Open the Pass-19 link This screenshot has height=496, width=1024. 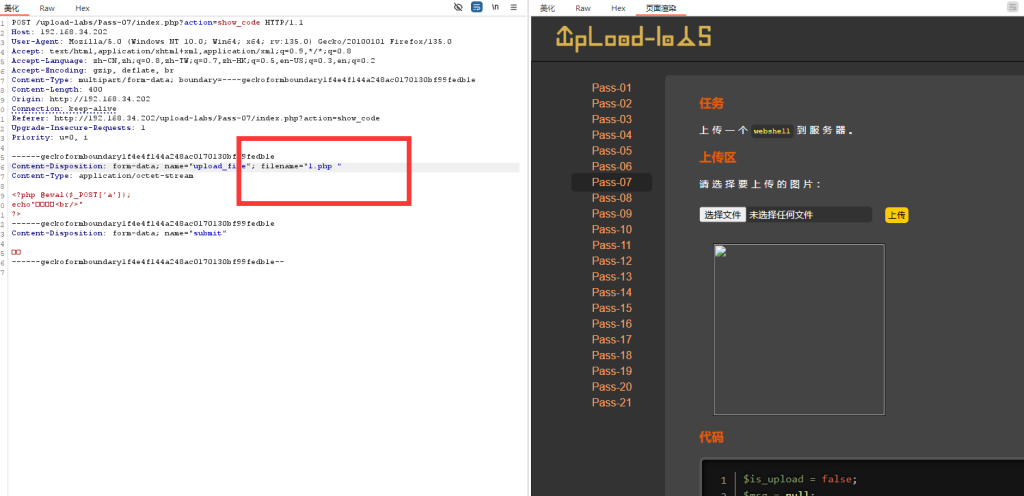point(611,371)
